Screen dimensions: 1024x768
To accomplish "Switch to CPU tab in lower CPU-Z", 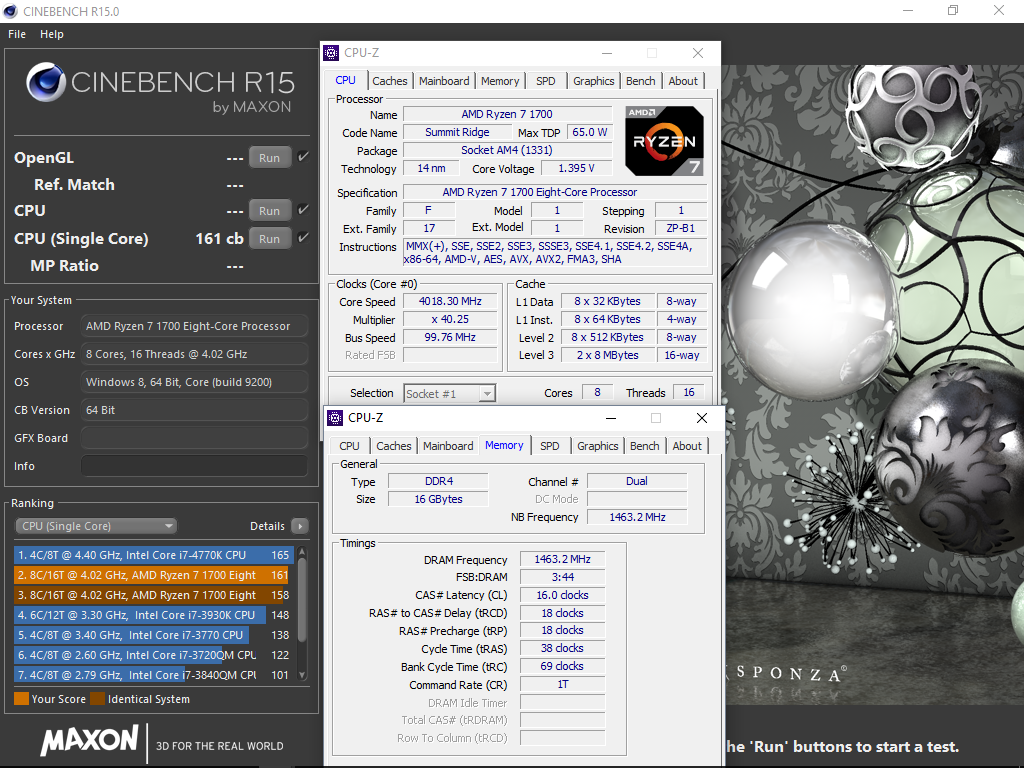I will (349, 446).
